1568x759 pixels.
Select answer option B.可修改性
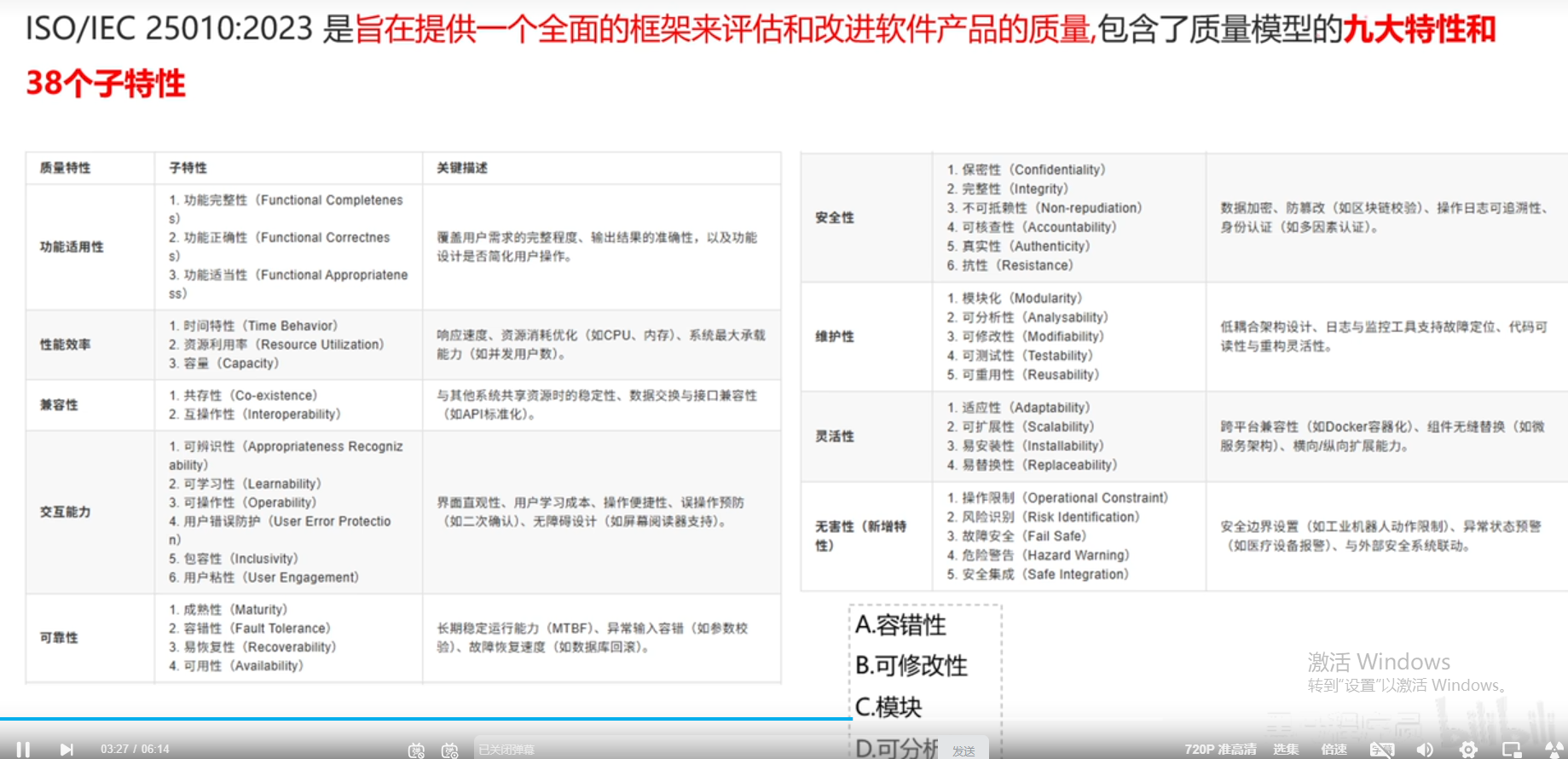pos(911,665)
